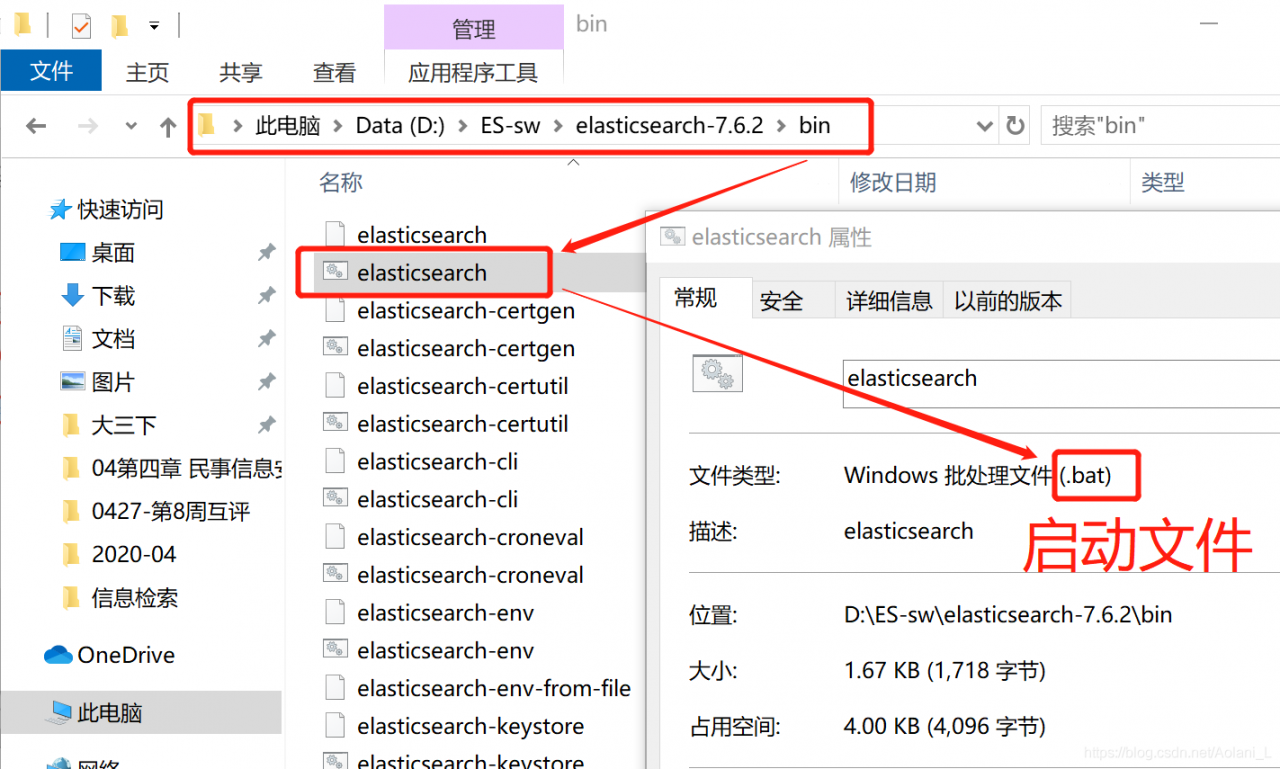Select OneDrive in navigation pane
Viewport: 1280px width, 769px height.
coord(126,655)
